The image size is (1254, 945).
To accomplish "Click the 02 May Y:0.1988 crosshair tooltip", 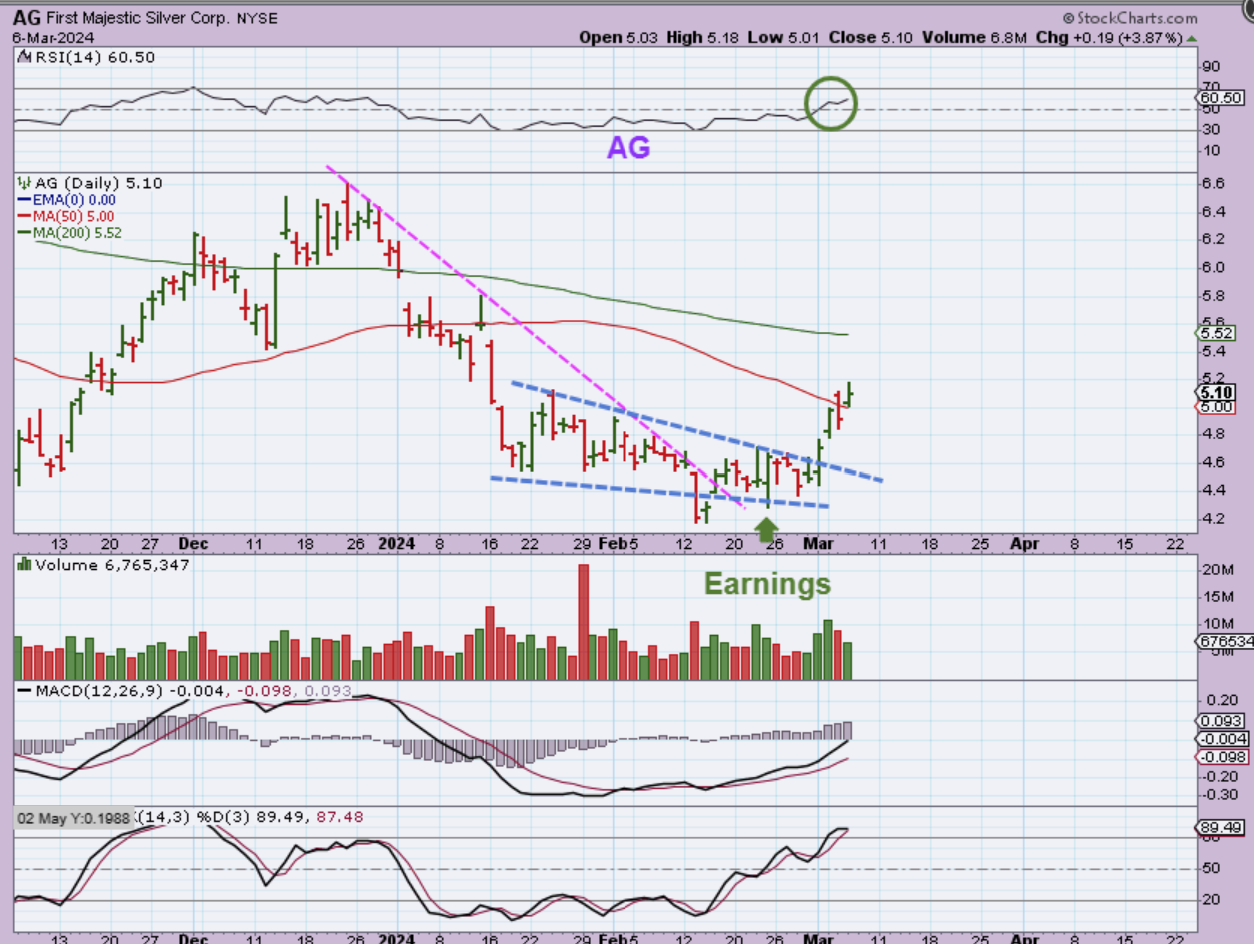I will coord(76,818).
